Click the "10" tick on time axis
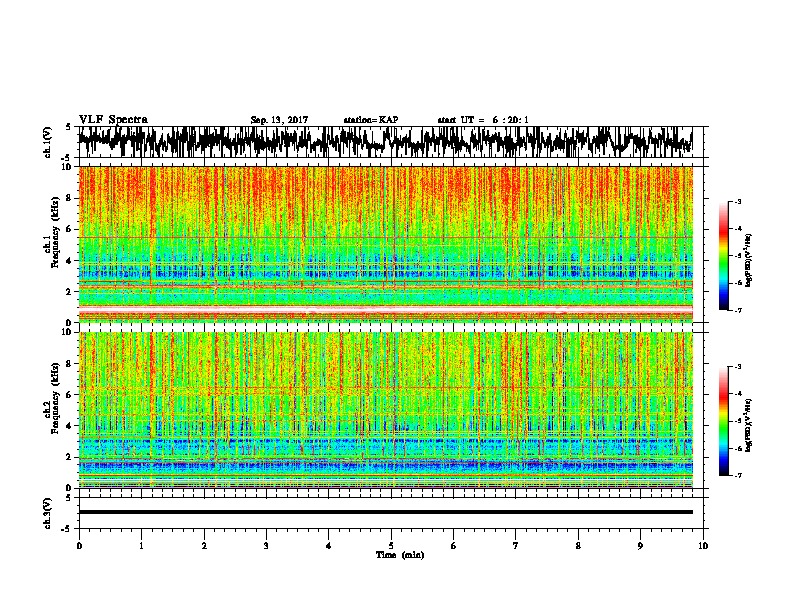The image size is (792, 612). 703,546
